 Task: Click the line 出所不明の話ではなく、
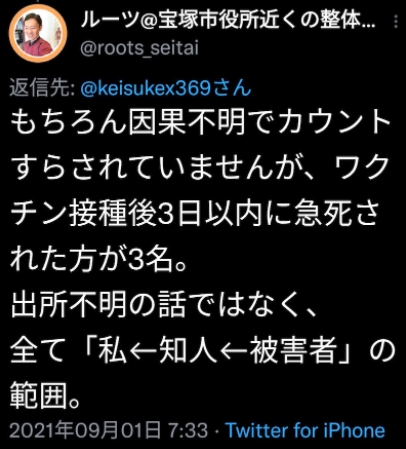pyautogui.click(x=164, y=305)
